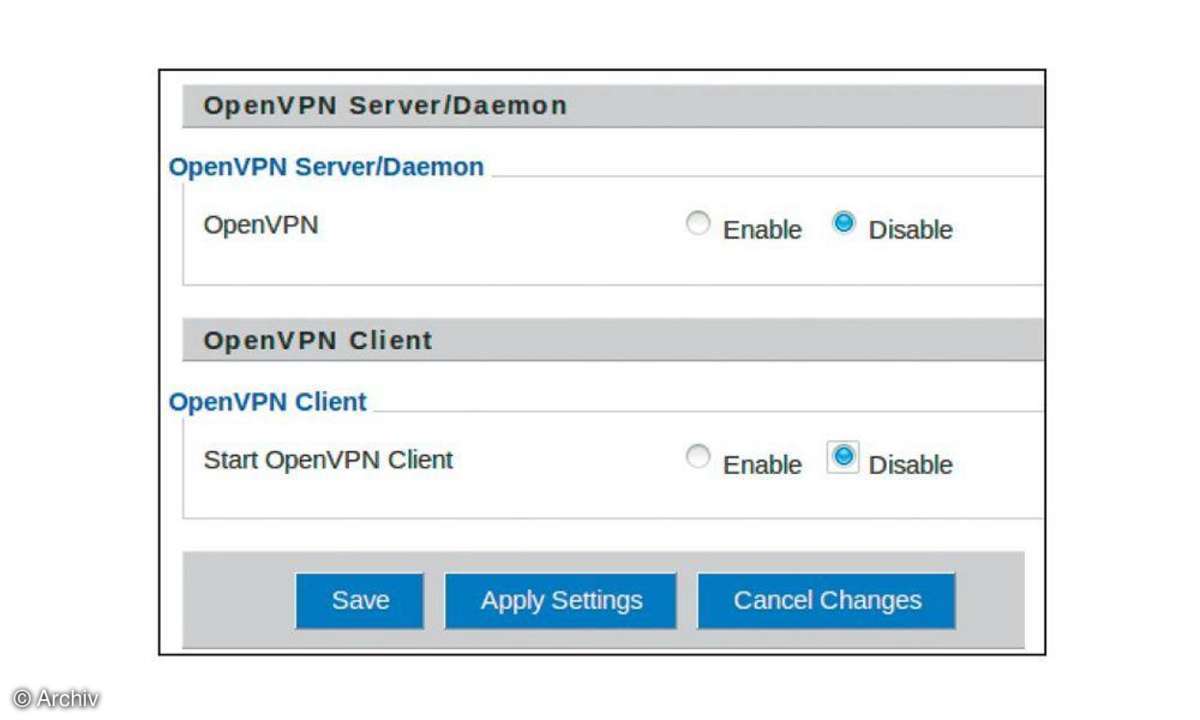Discard edits with Cancel Changes
The image size is (1200, 720).
coord(827,601)
